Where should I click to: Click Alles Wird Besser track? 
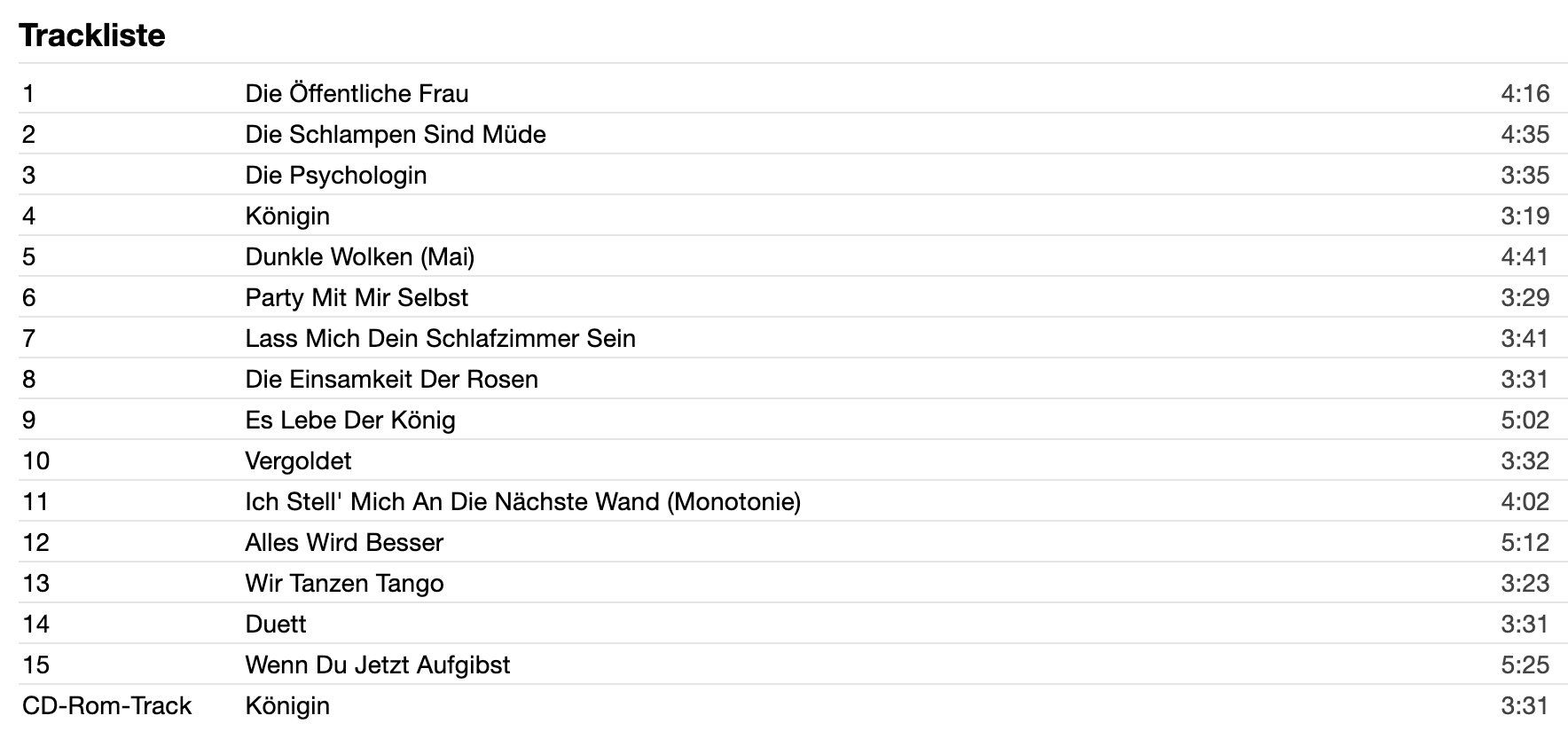(344, 542)
